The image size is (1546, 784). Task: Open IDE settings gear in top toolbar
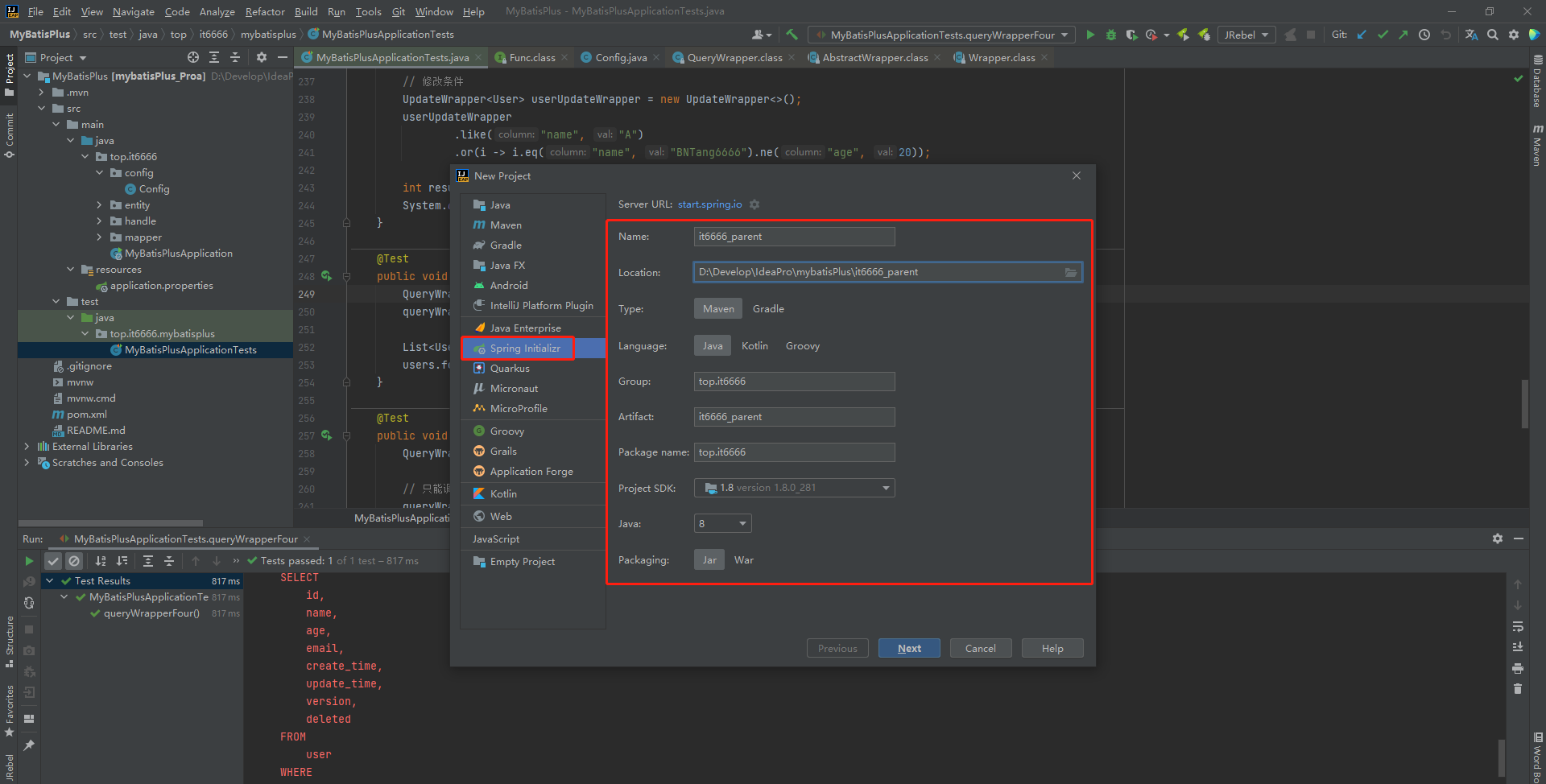1514,35
